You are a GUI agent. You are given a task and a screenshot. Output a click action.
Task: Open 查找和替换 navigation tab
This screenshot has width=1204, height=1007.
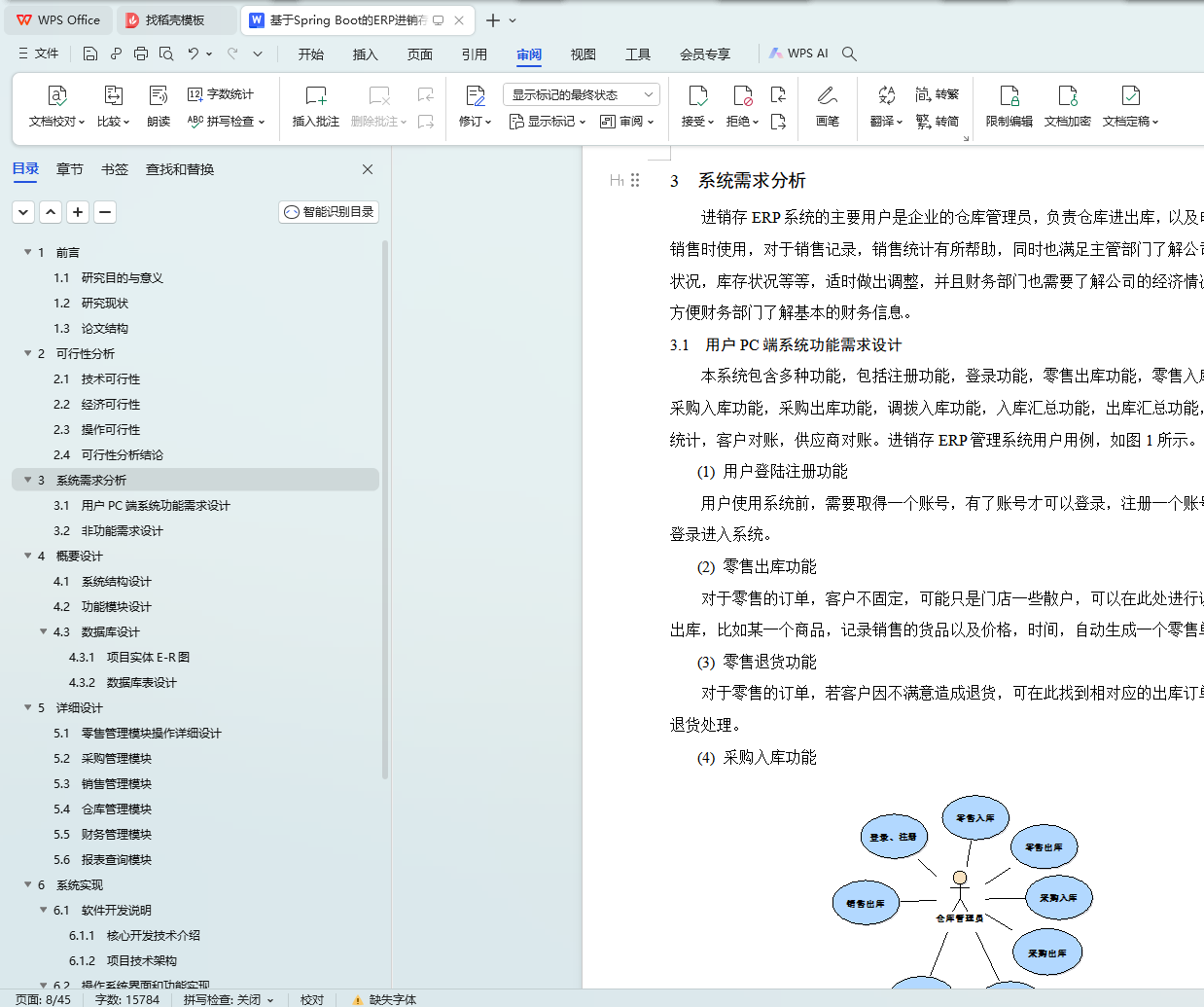(x=180, y=169)
